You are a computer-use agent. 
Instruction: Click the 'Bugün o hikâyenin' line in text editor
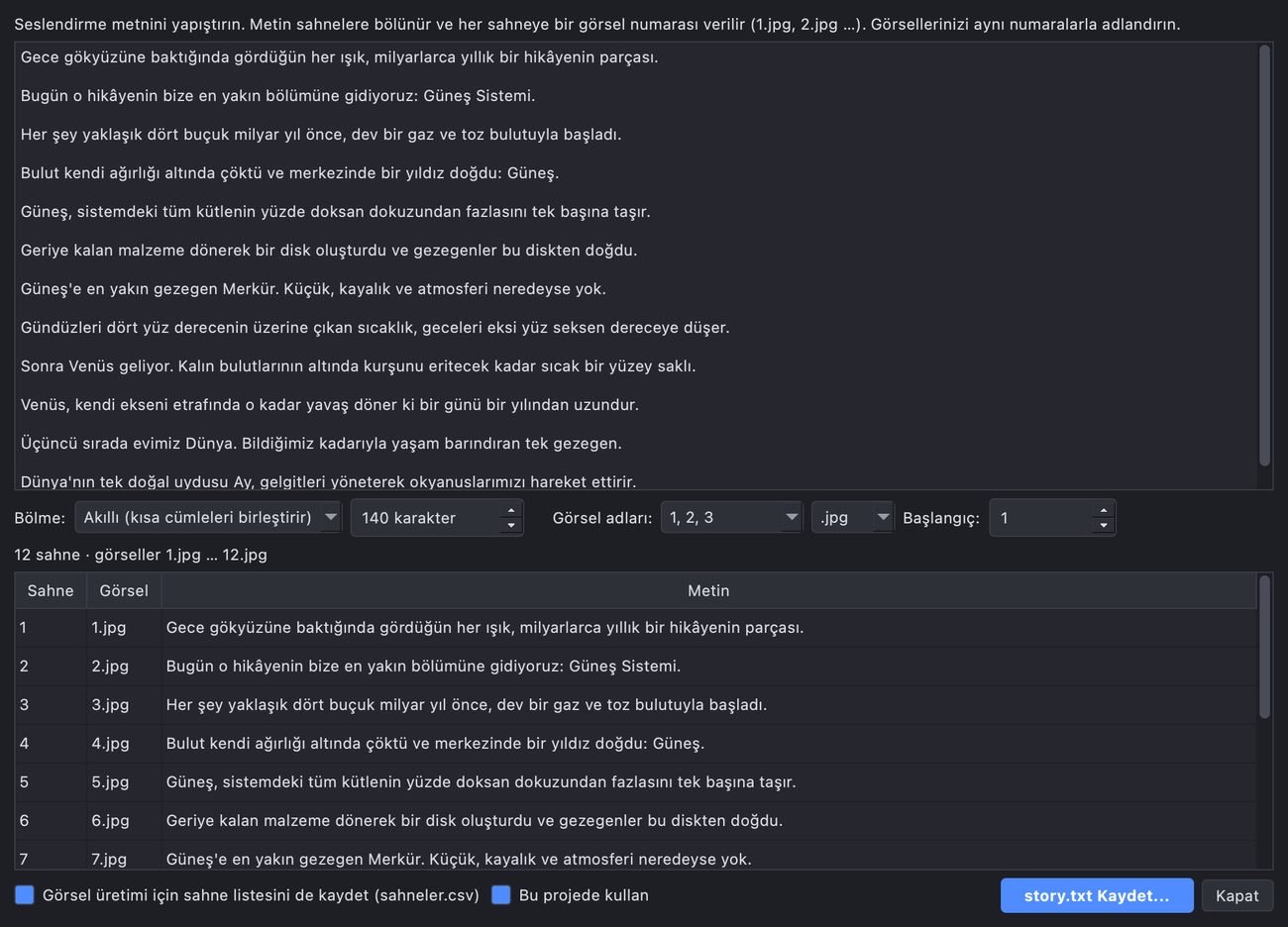click(x=277, y=96)
